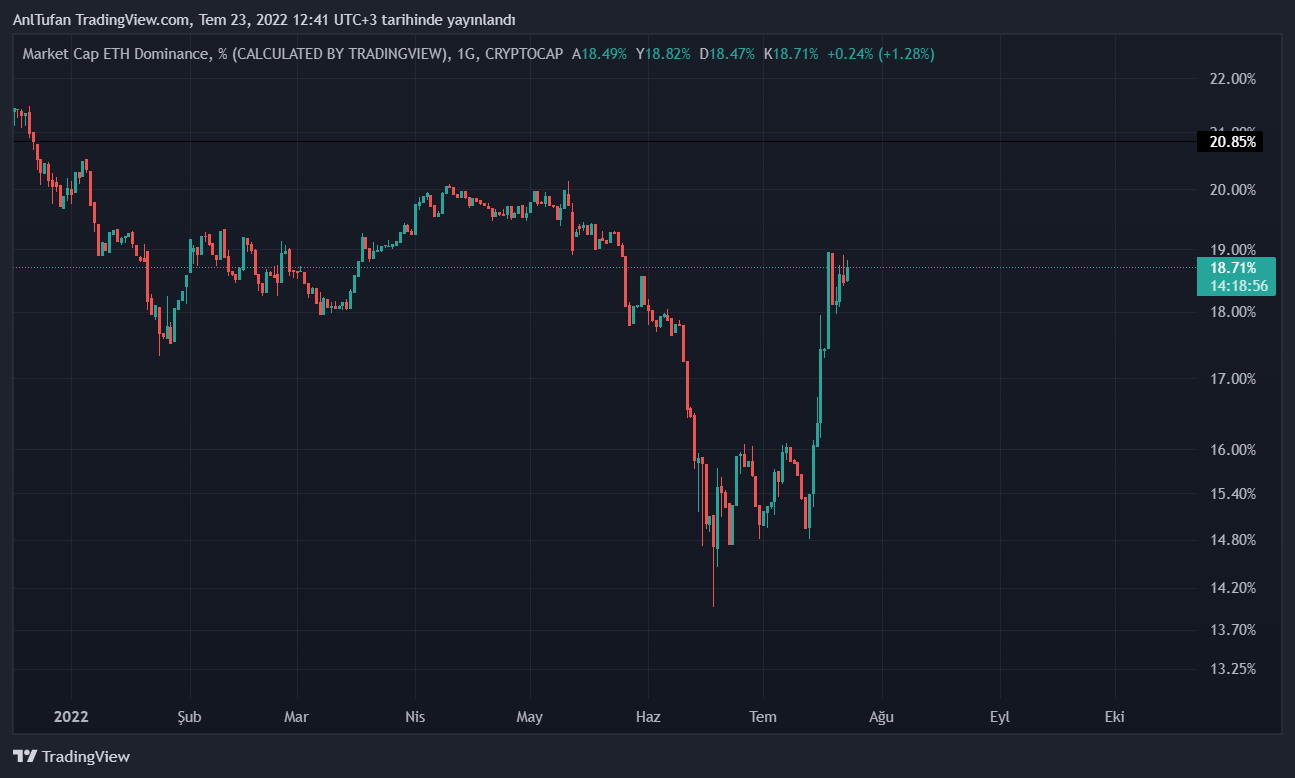Screen dimensions: 1295x778
Task: Click the green 18.71% current price label
Action: tap(1233, 268)
